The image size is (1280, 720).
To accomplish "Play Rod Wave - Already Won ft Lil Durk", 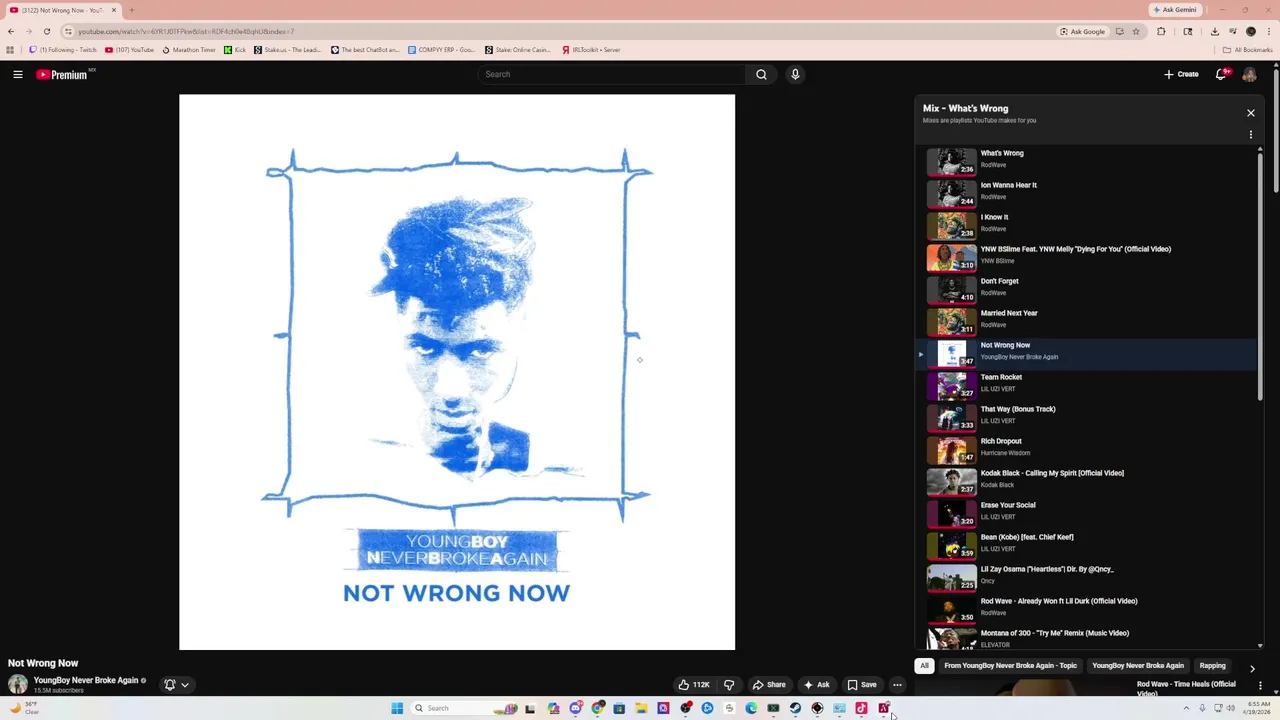I will 1087,609.
